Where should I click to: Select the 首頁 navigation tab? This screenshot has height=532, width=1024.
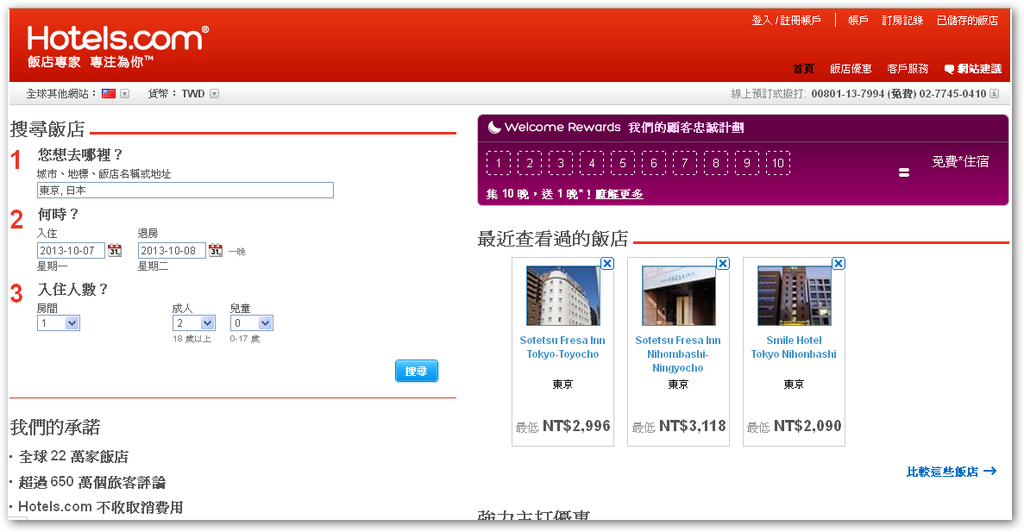point(803,69)
